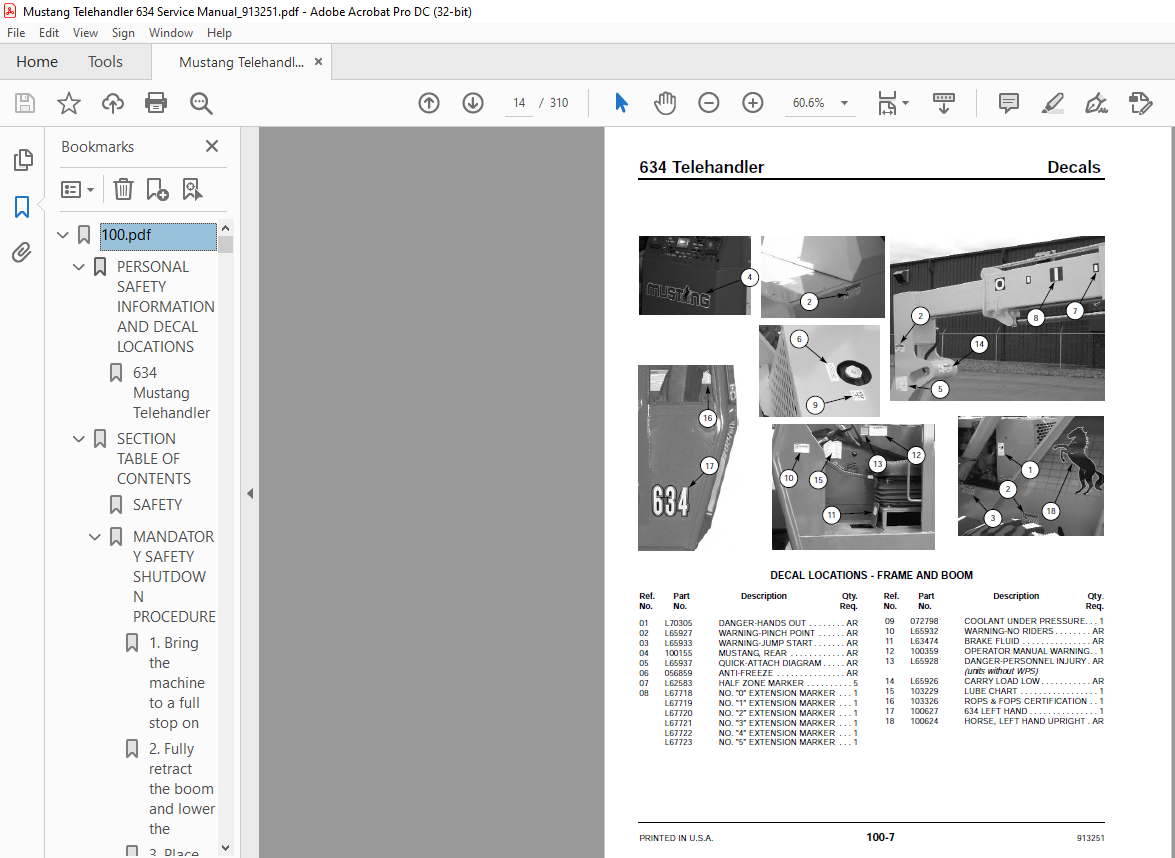The image size is (1175, 858).
Task: Open the Help menu
Action: pyautogui.click(x=219, y=33)
